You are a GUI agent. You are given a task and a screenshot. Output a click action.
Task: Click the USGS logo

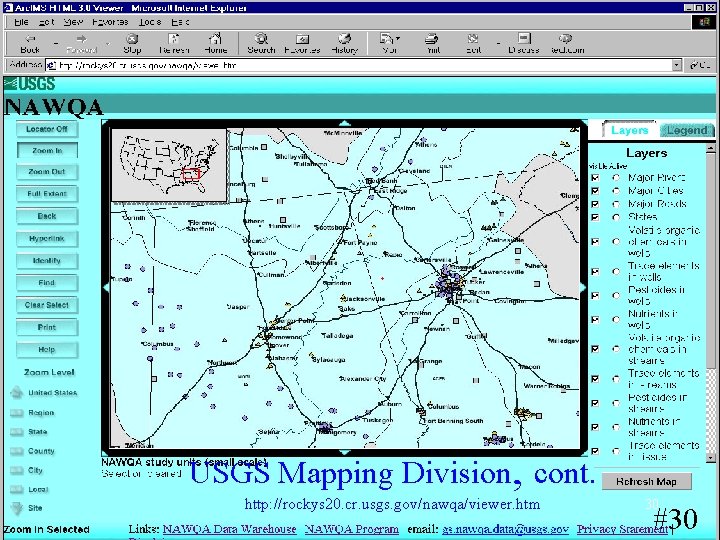click(30, 84)
